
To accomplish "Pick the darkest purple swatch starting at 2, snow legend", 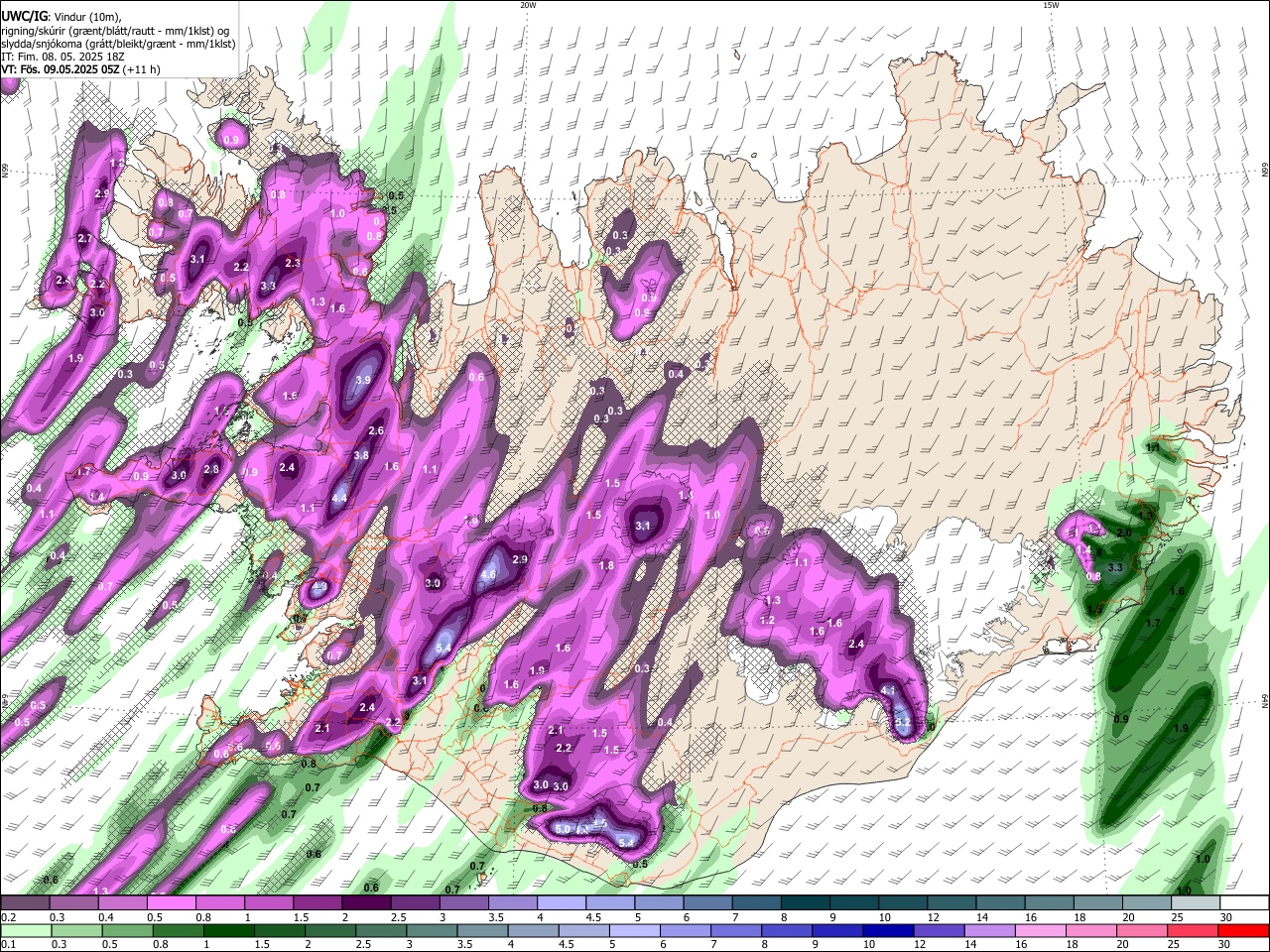I will click(x=365, y=903).
